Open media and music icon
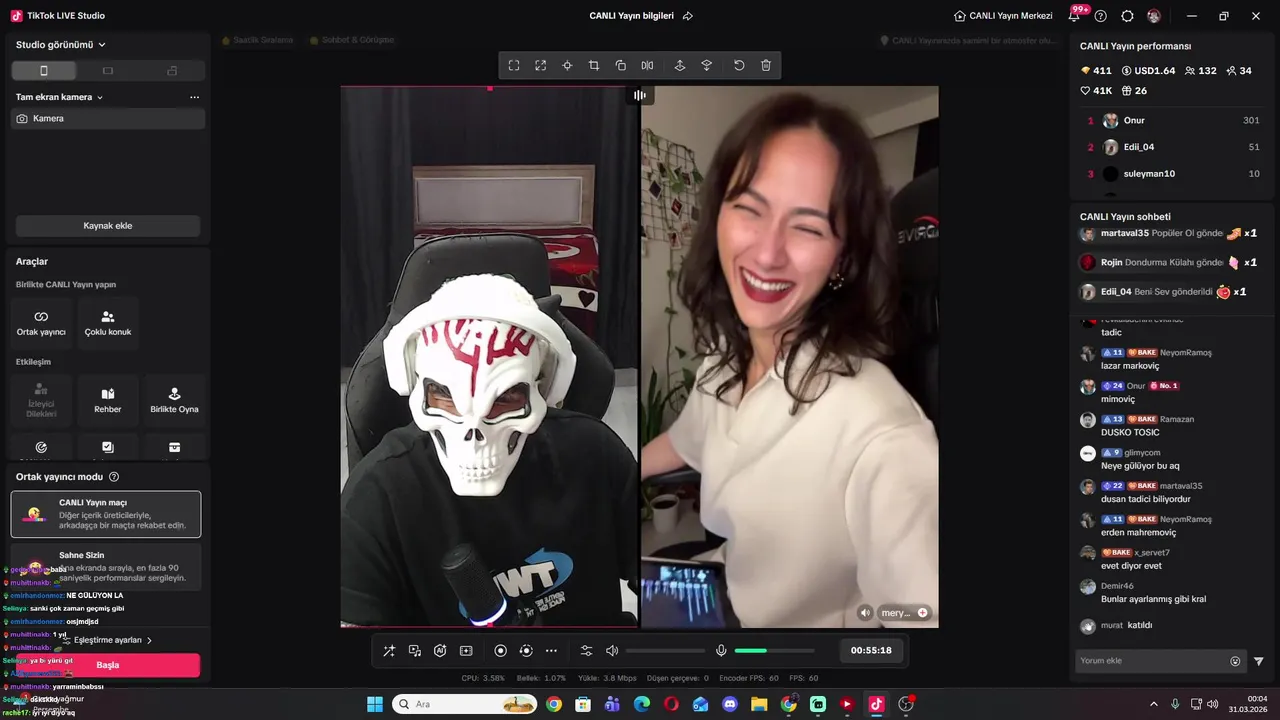The height and width of the screenshot is (720, 1280). click(x=415, y=651)
